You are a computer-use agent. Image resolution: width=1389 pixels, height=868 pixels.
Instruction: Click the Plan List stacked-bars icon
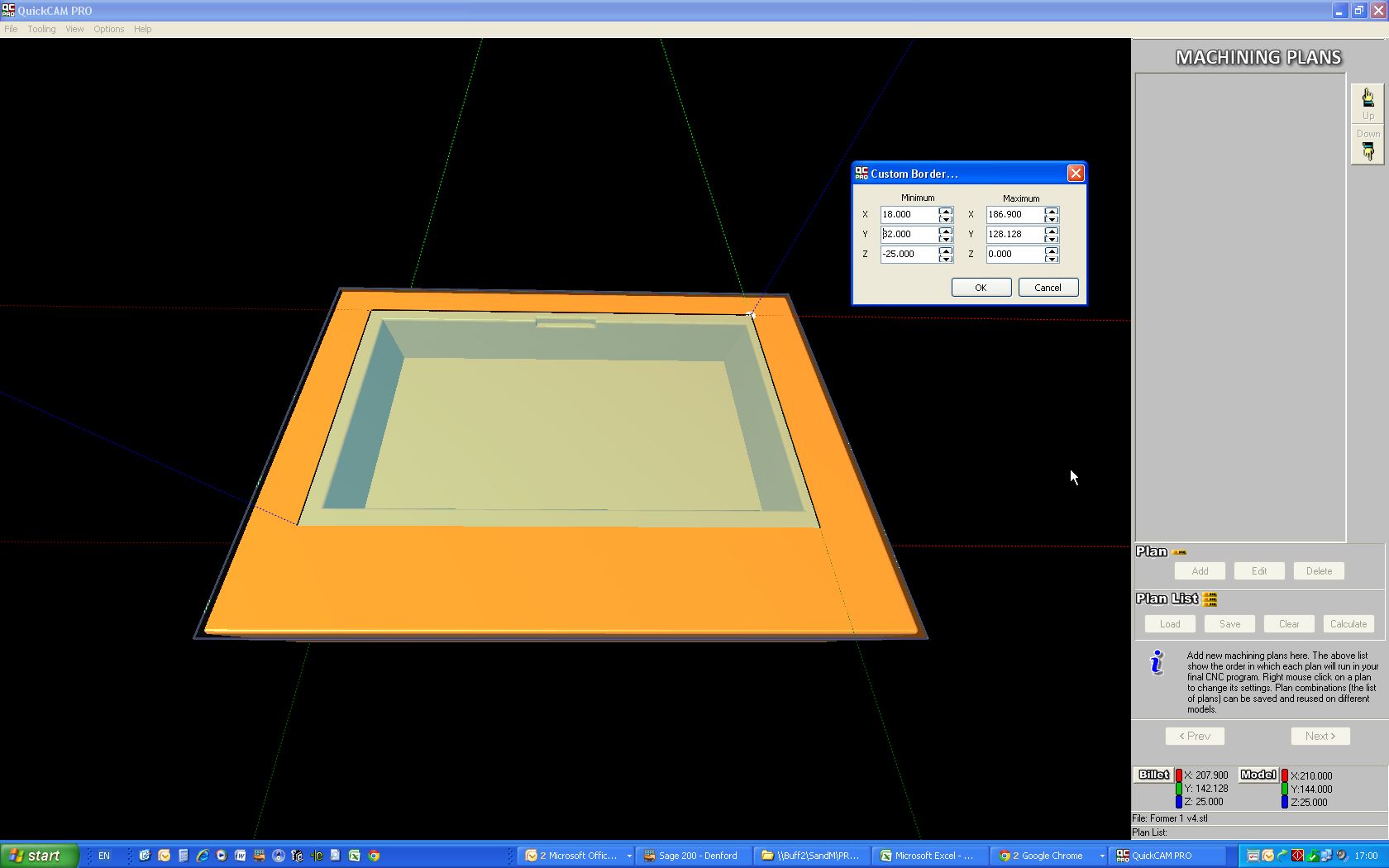click(1210, 599)
